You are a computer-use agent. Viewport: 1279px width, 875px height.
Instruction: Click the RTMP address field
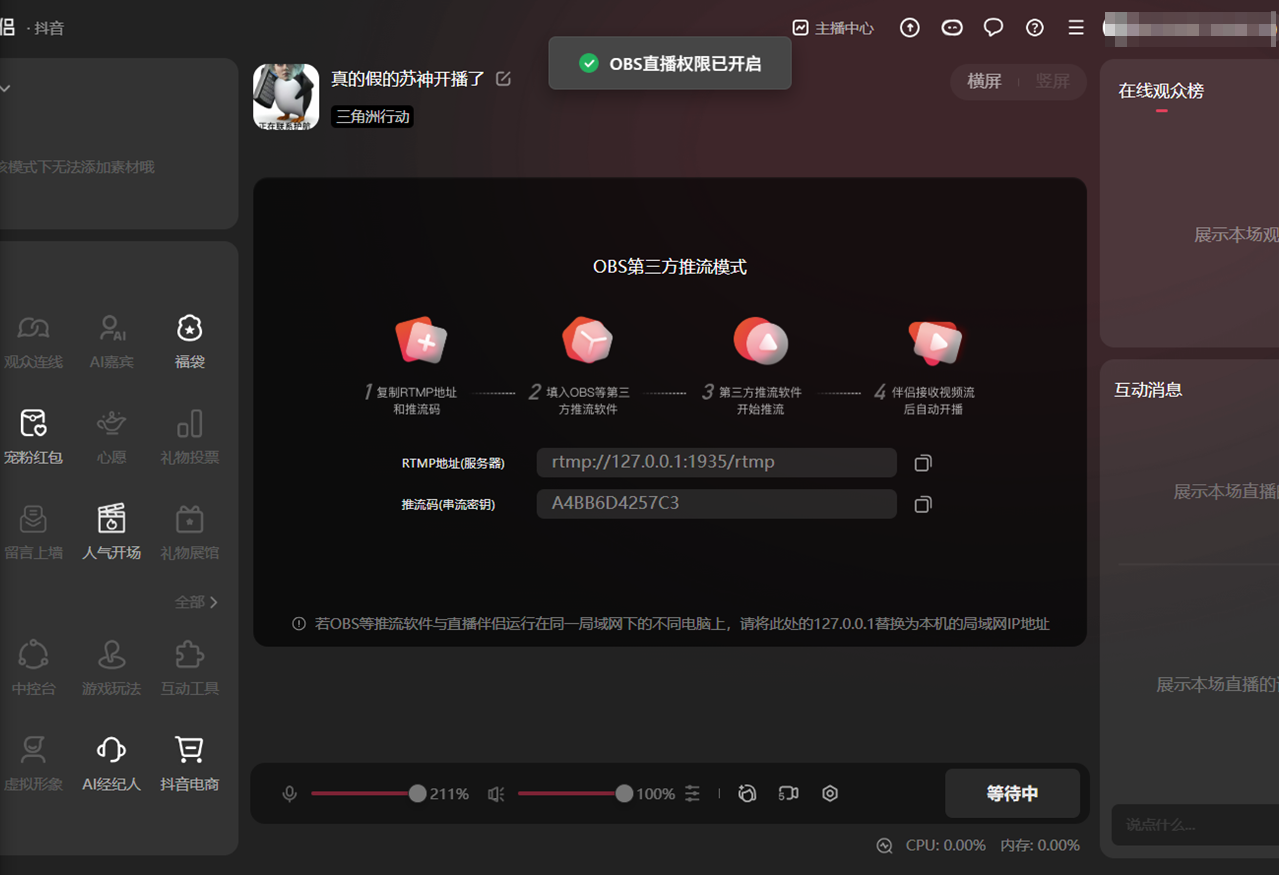pos(716,462)
